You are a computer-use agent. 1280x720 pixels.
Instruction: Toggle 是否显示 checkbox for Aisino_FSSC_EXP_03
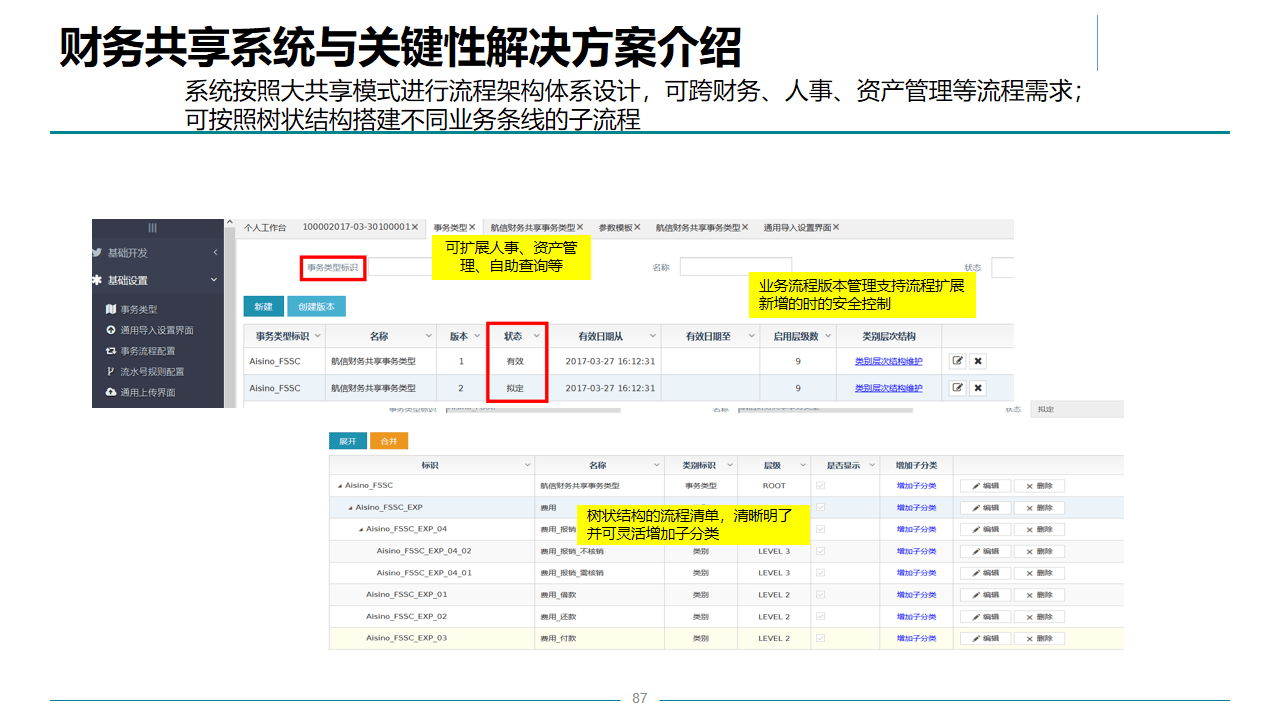[x=822, y=638]
